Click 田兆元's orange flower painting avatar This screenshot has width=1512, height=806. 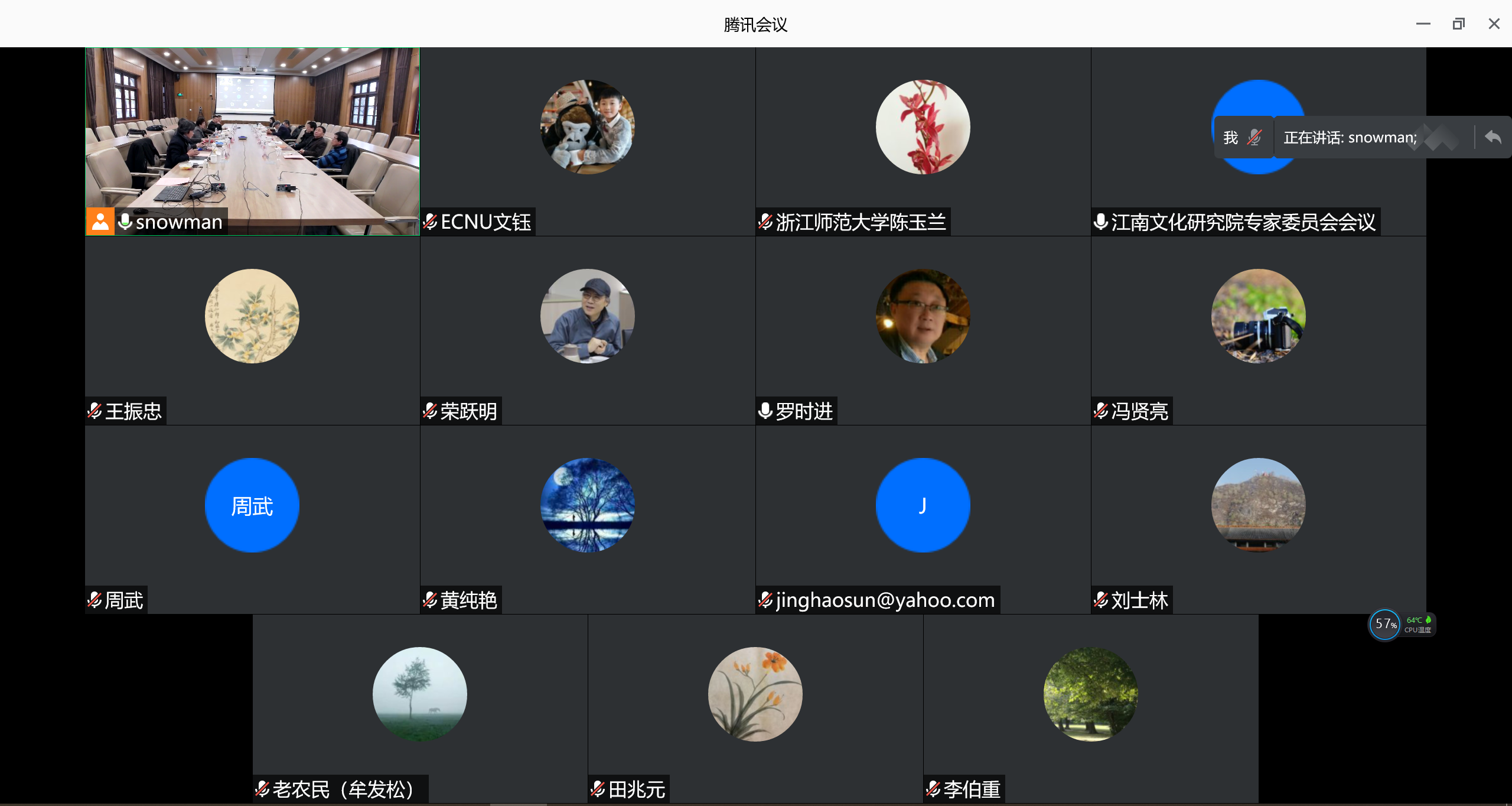(755, 694)
